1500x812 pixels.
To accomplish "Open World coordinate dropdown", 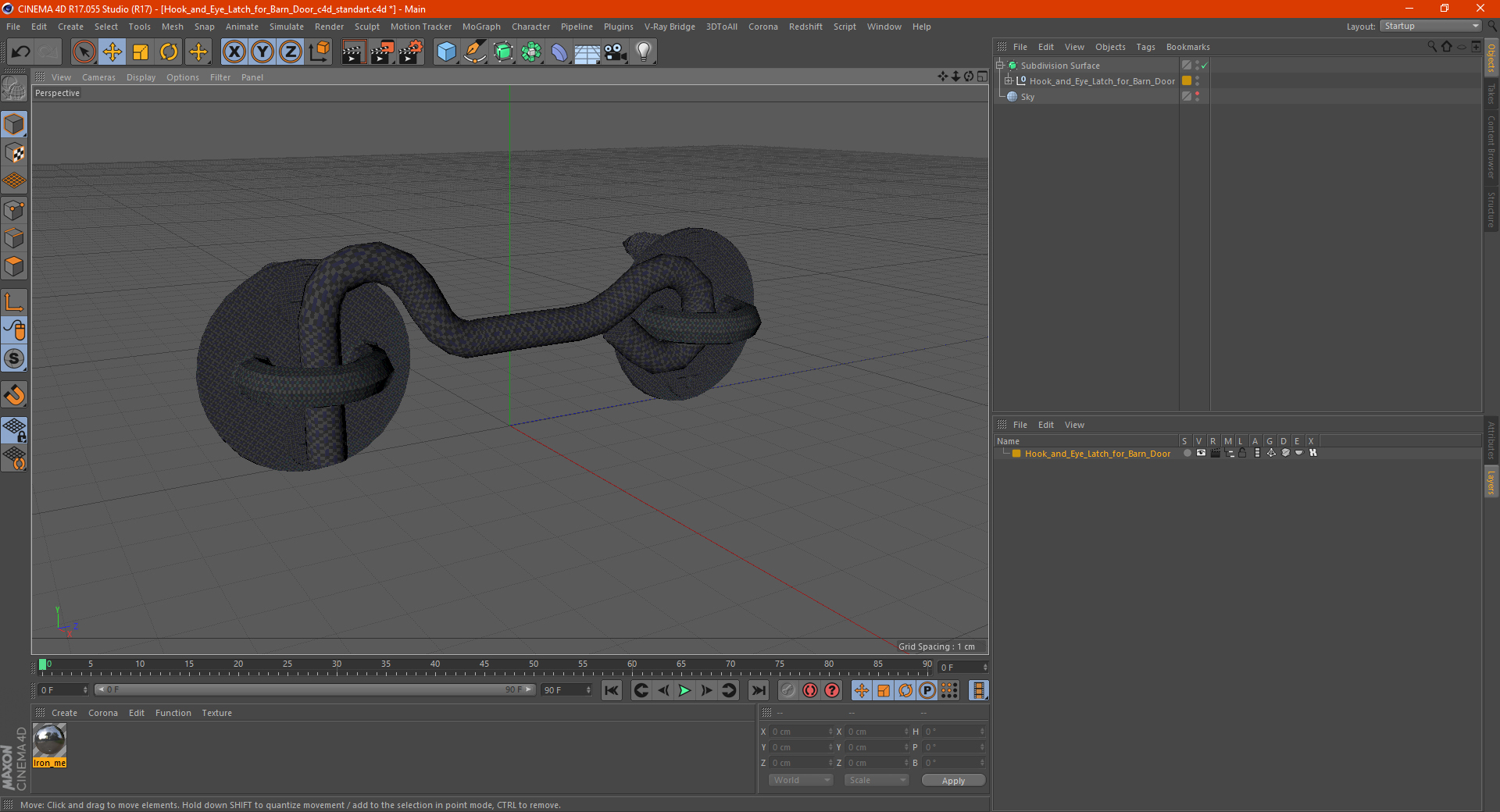I will pyautogui.click(x=801, y=781).
